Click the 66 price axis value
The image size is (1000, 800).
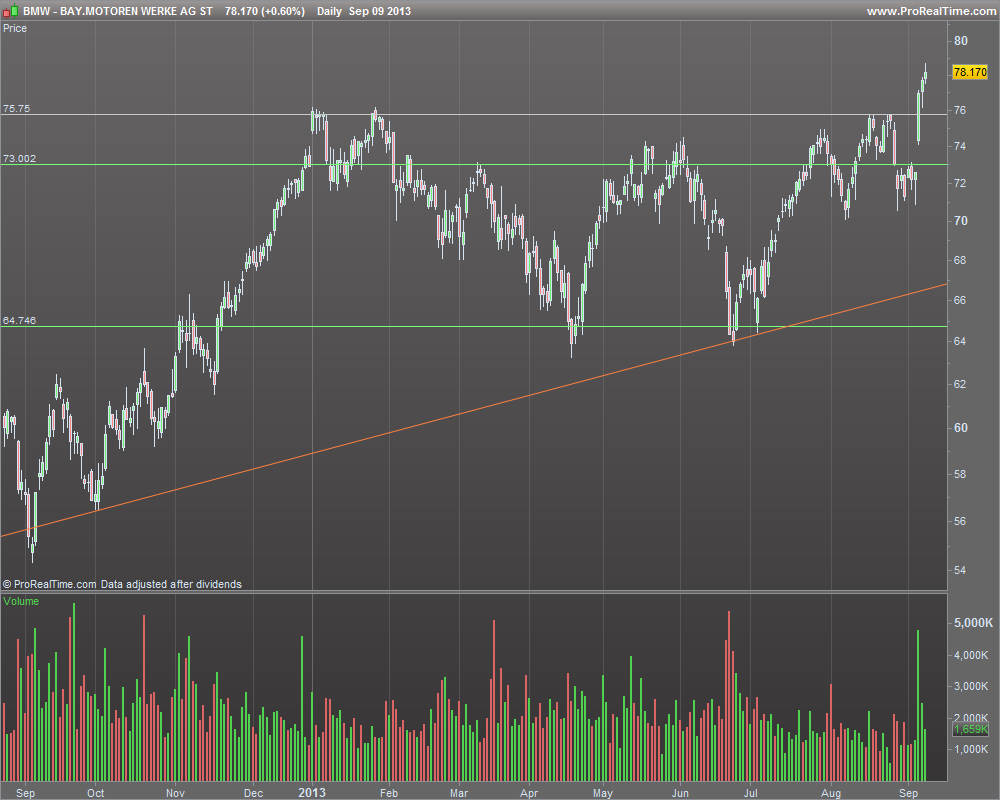coord(960,300)
